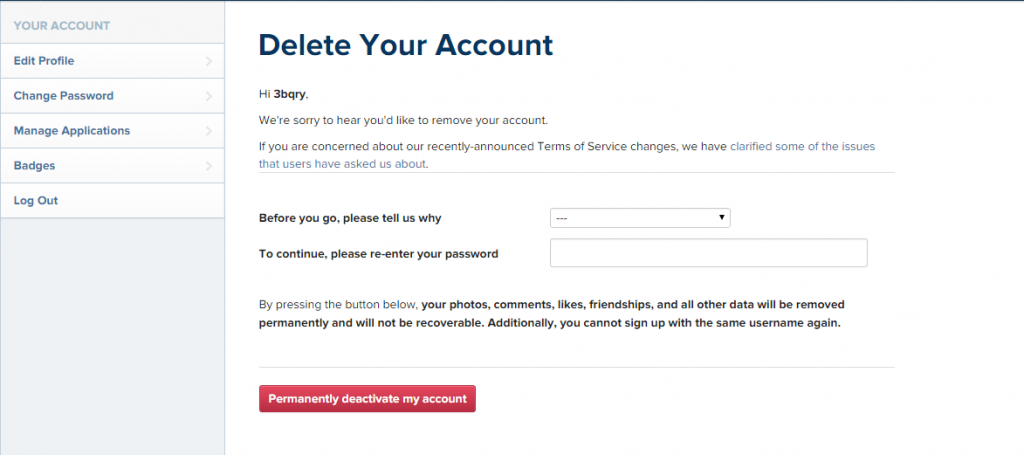This screenshot has width=1024, height=455.
Task: Select Manage Applications in the sidebar
Action: [71, 131]
